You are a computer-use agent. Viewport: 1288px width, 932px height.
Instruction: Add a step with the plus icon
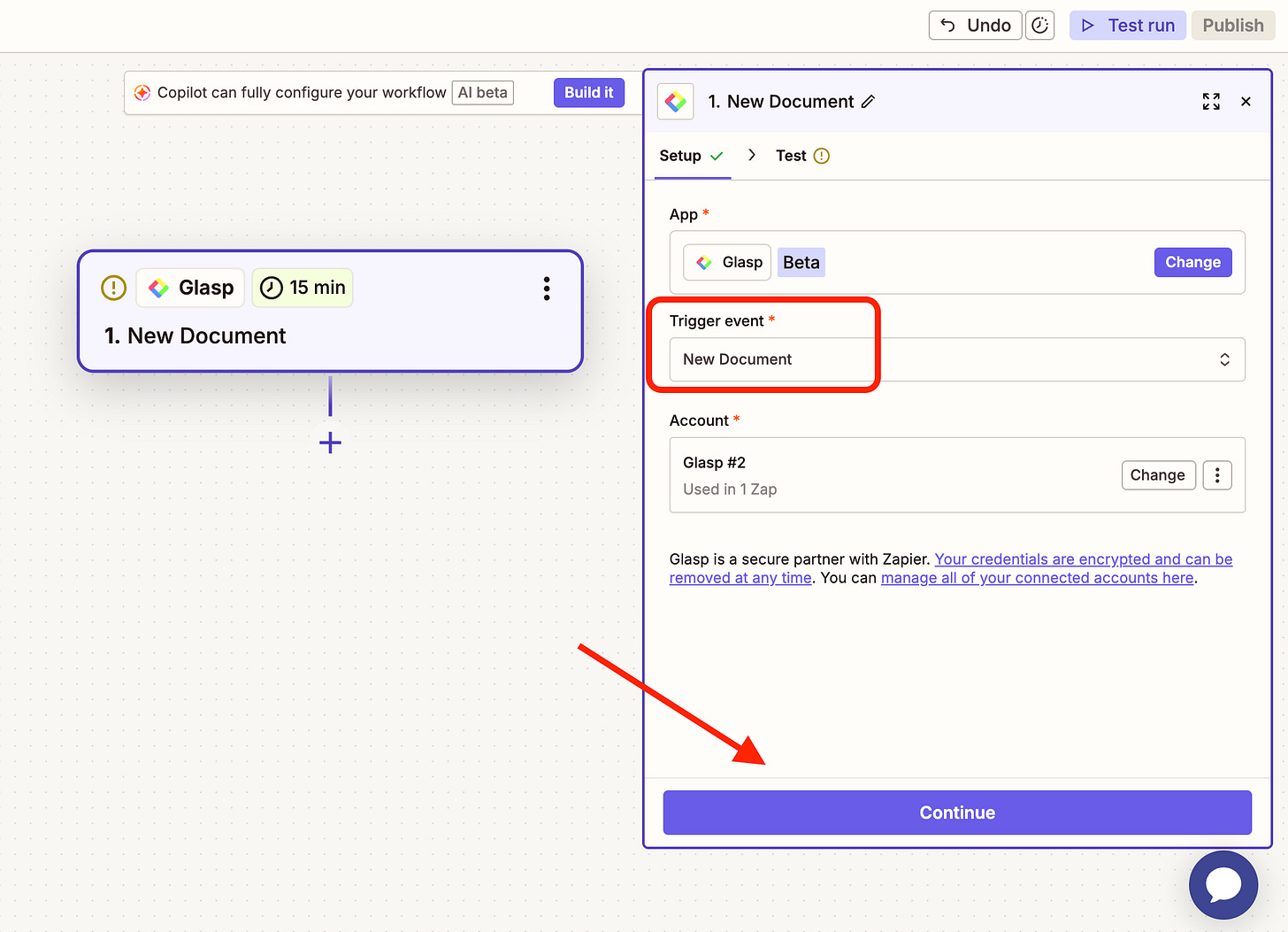tap(330, 443)
